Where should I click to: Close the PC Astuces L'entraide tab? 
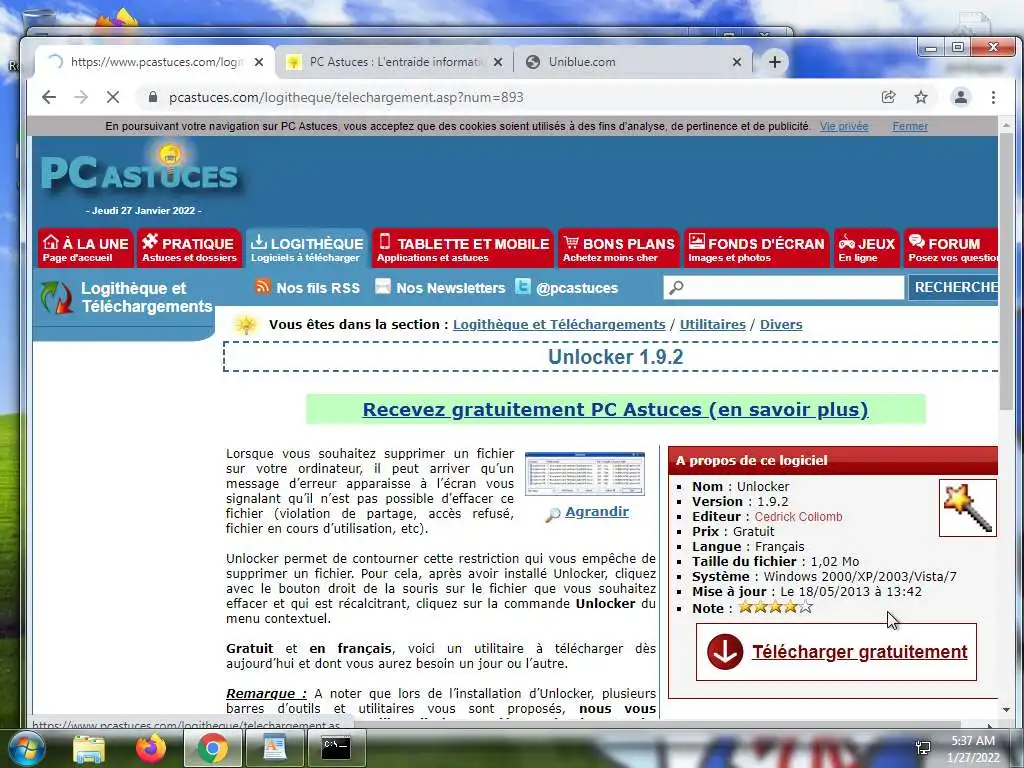point(498,62)
